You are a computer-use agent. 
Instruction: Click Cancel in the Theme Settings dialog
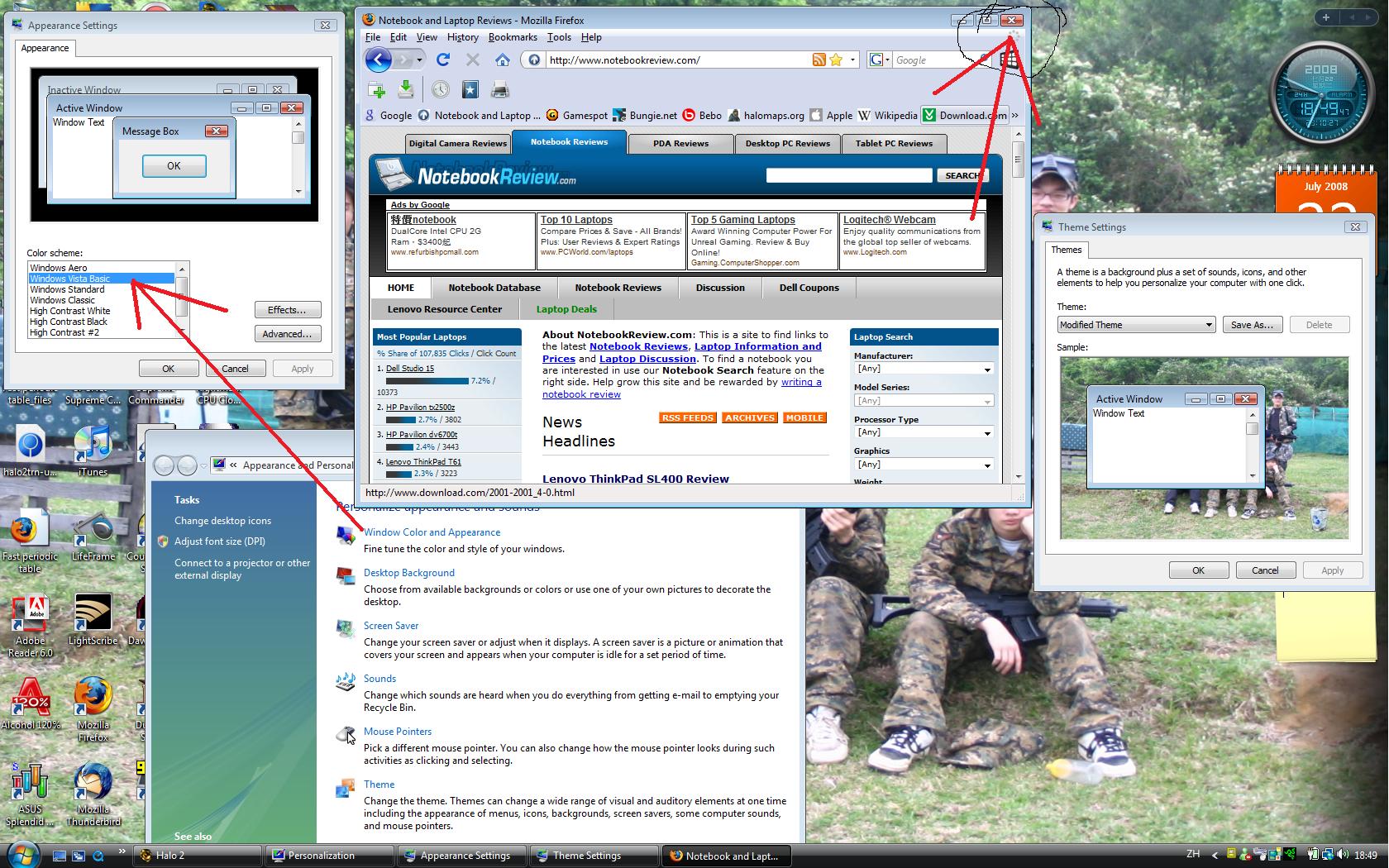(1265, 570)
